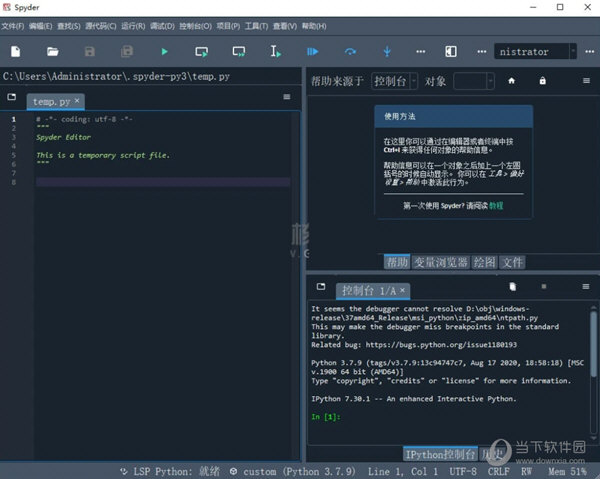The height and width of the screenshot is (479, 600).
Task: Step into function debug icon
Action: [x=387, y=51]
